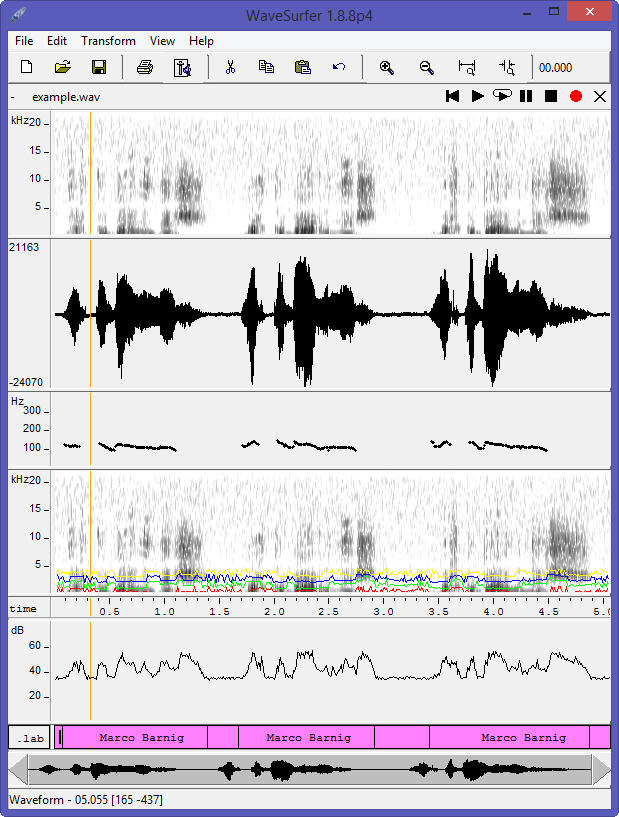The height and width of the screenshot is (817, 619).
Task: Open the File menu
Action: (24, 41)
